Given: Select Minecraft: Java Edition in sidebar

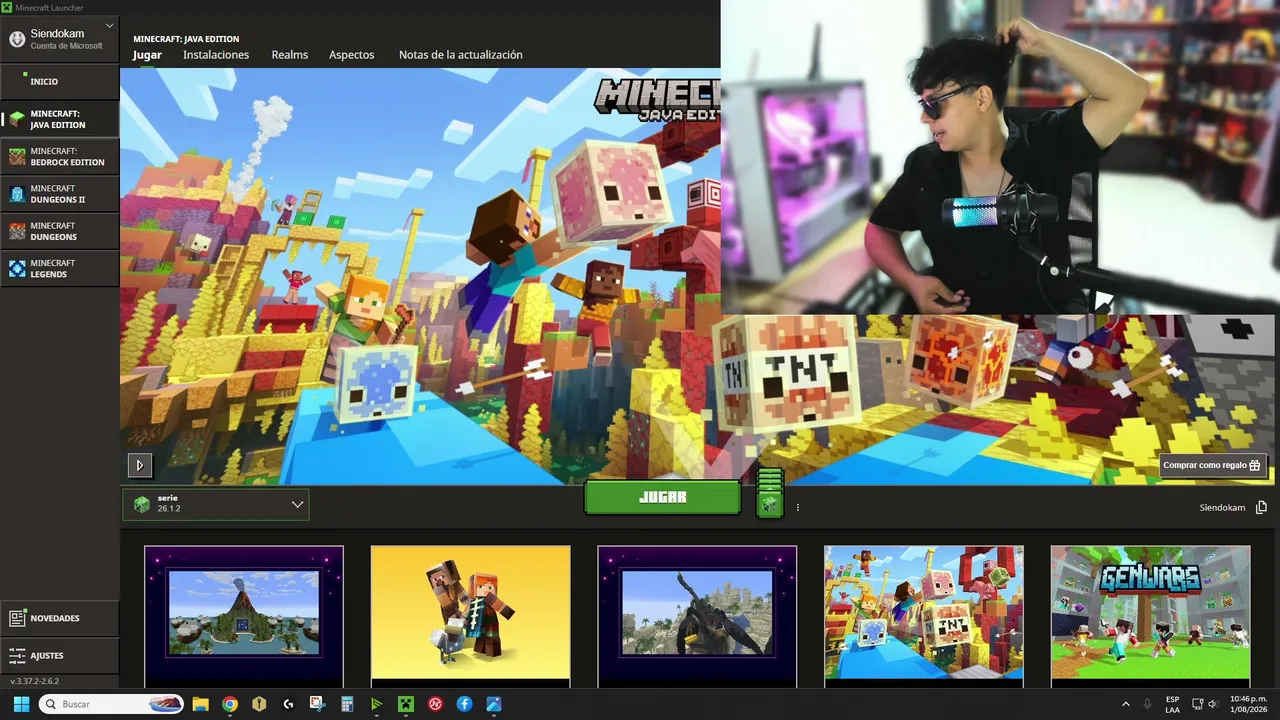Looking at the screenshot, I should click(x=60, y=119).
